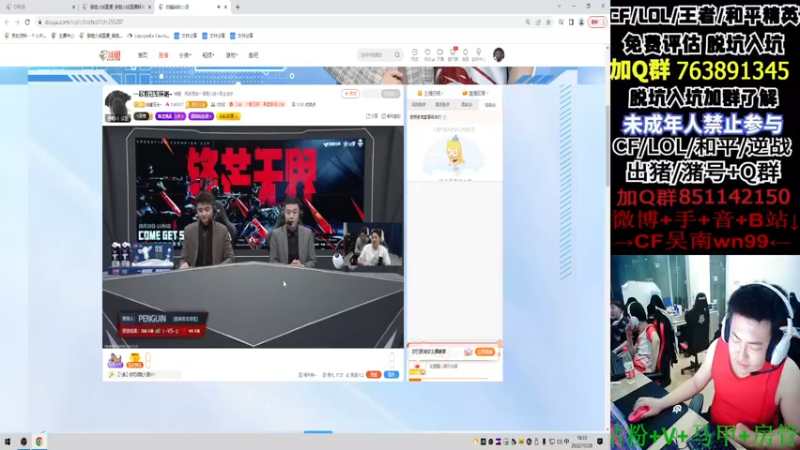Open the user avatar in Douyu header

click(x=499, y=55)
